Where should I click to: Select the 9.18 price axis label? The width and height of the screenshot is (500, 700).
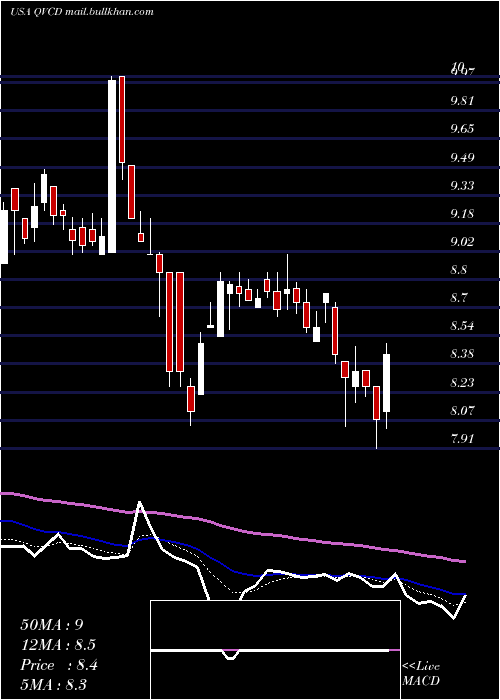pyautogui.click(x=462, y=214)
